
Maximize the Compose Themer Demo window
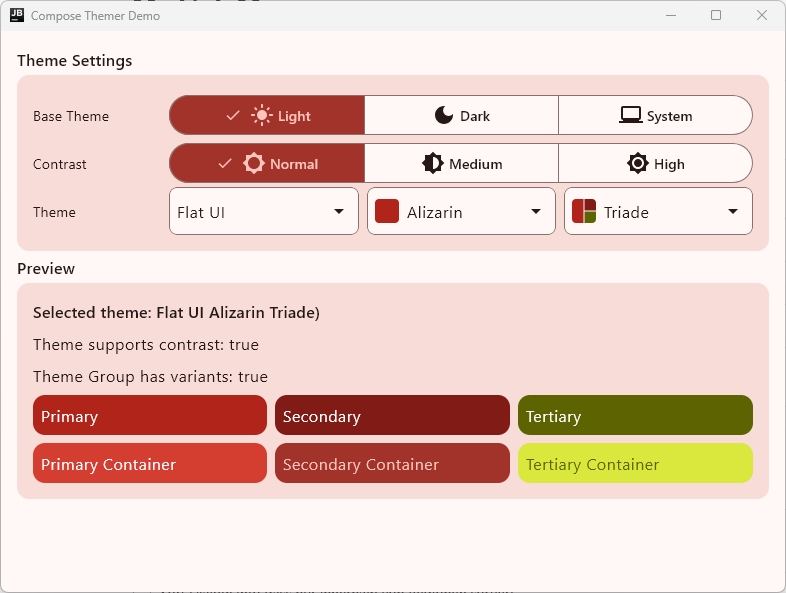click(x=716, y=16)
